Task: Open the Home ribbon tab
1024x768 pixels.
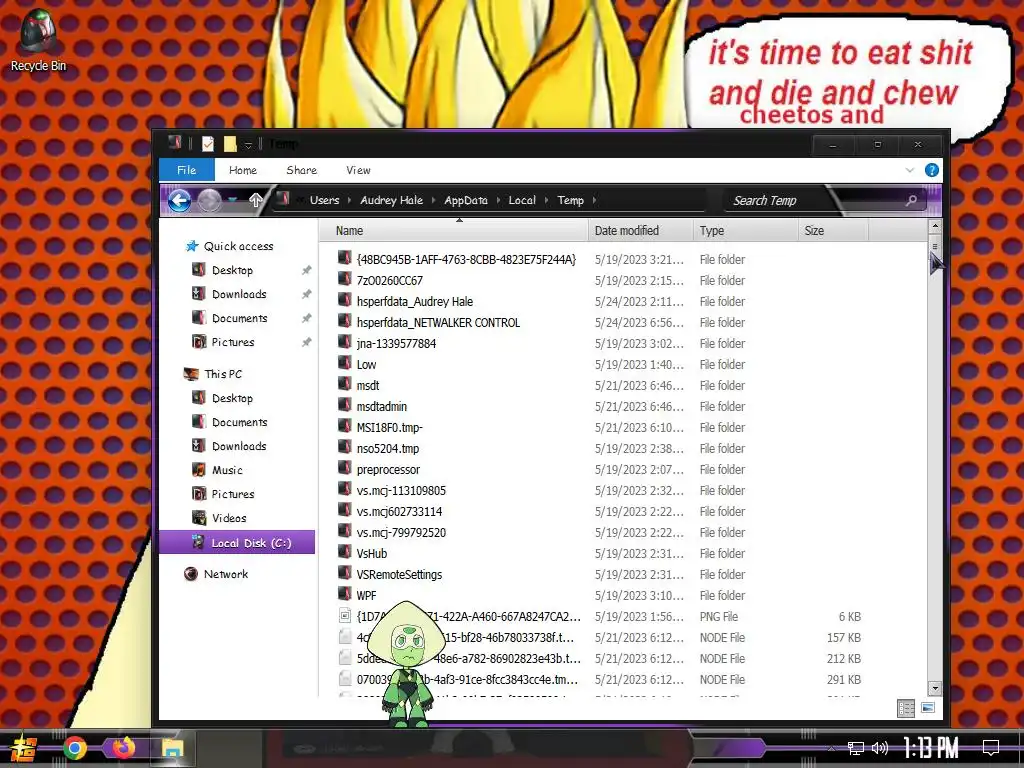Action: [242, 170]
